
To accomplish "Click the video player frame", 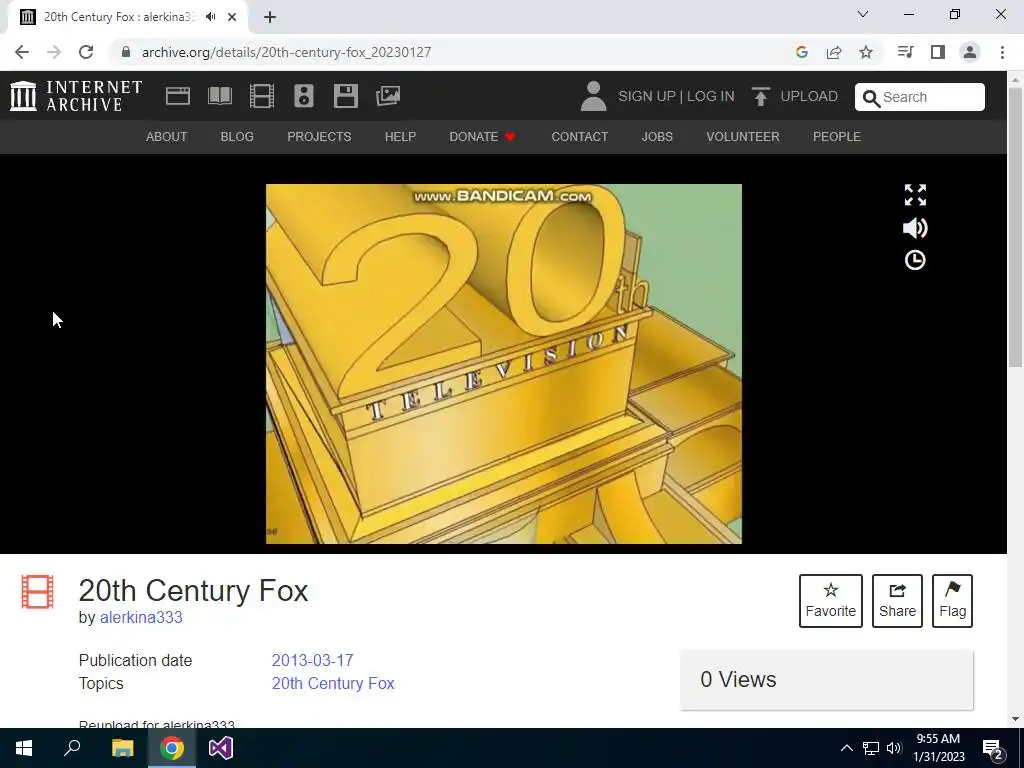I will pos(504,364).
